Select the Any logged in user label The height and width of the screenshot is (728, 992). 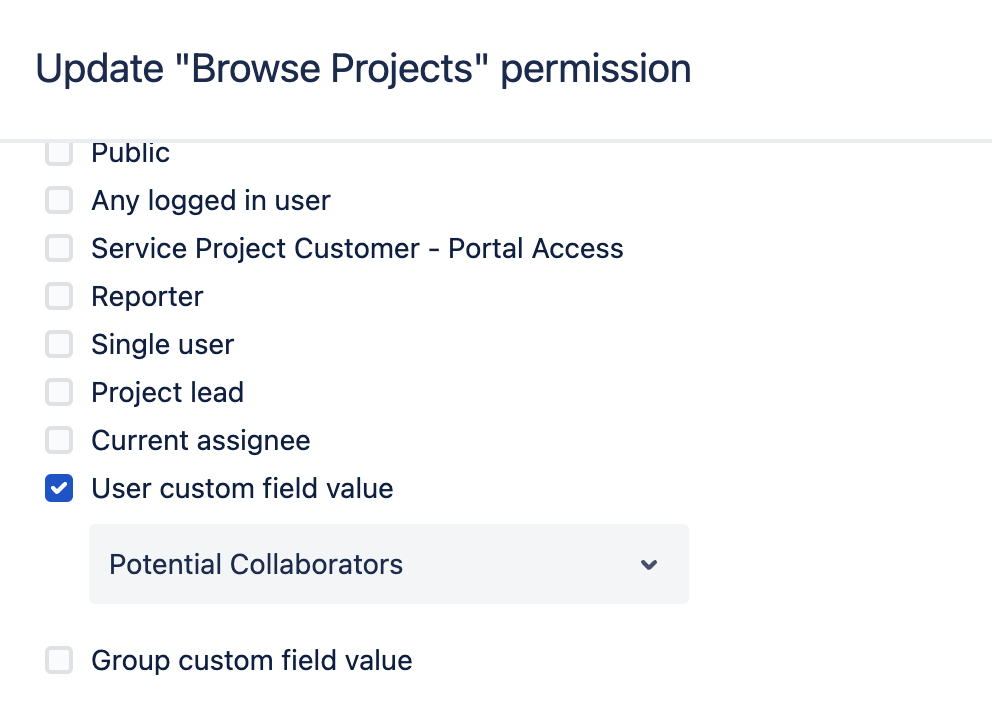(x=210, y=200)
